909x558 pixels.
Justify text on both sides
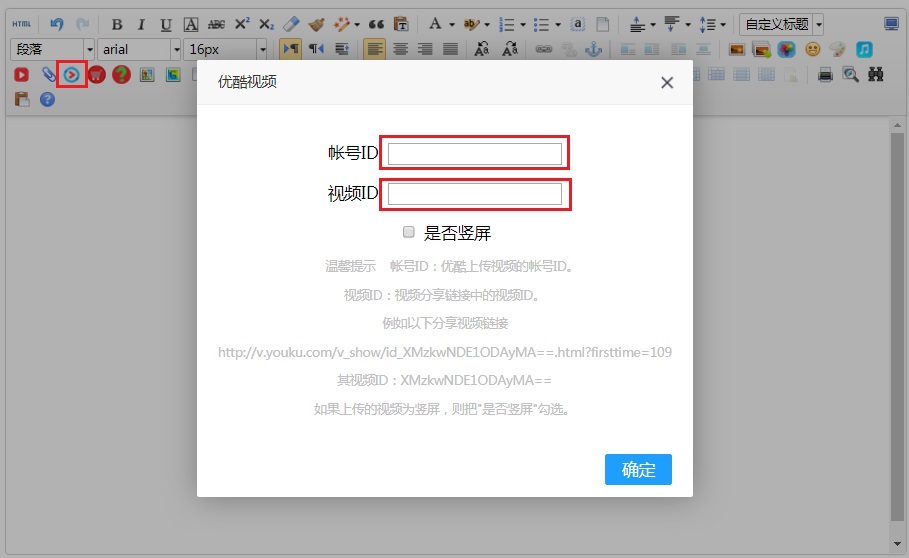click(x=450, y=49)
